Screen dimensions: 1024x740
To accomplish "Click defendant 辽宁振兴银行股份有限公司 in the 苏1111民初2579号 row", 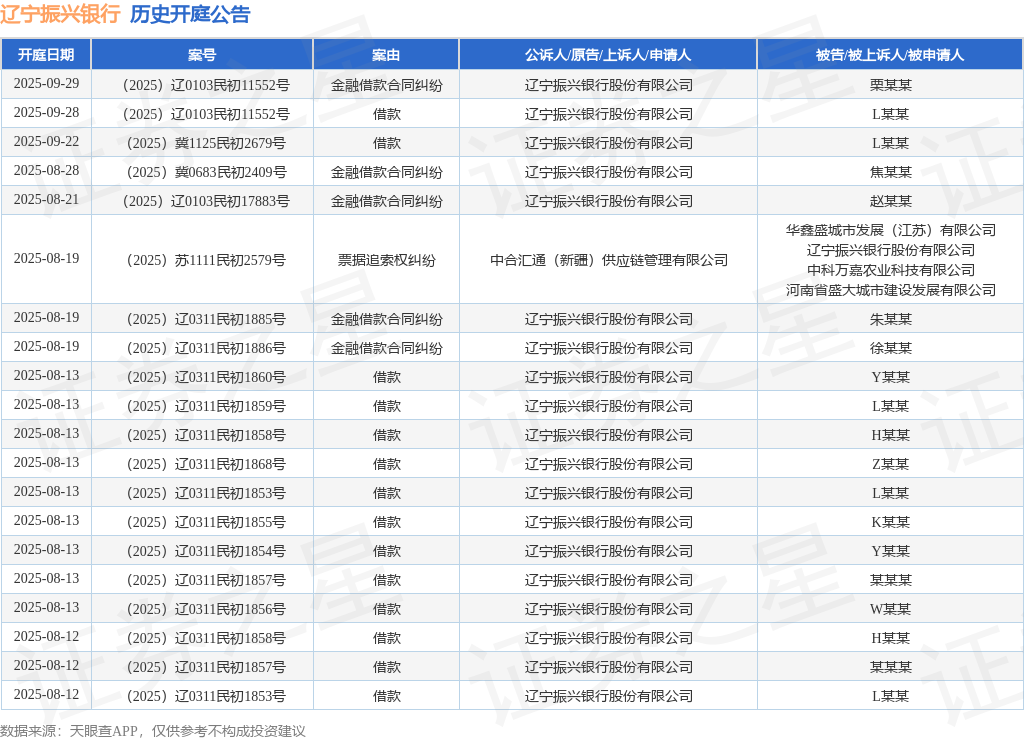I will tap(891, 249).
